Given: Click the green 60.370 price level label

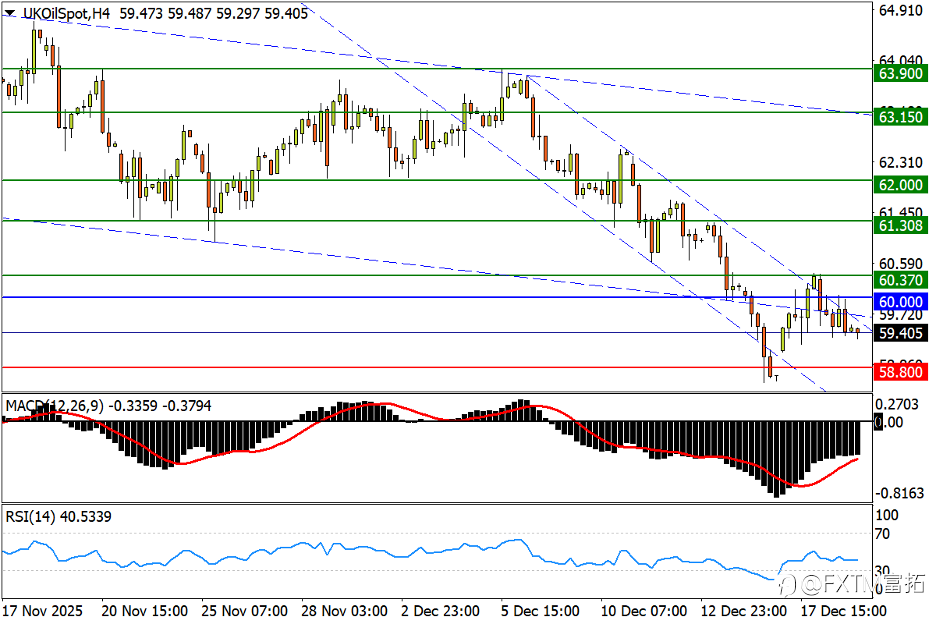Looking at the screenshot, I should 901,280.
